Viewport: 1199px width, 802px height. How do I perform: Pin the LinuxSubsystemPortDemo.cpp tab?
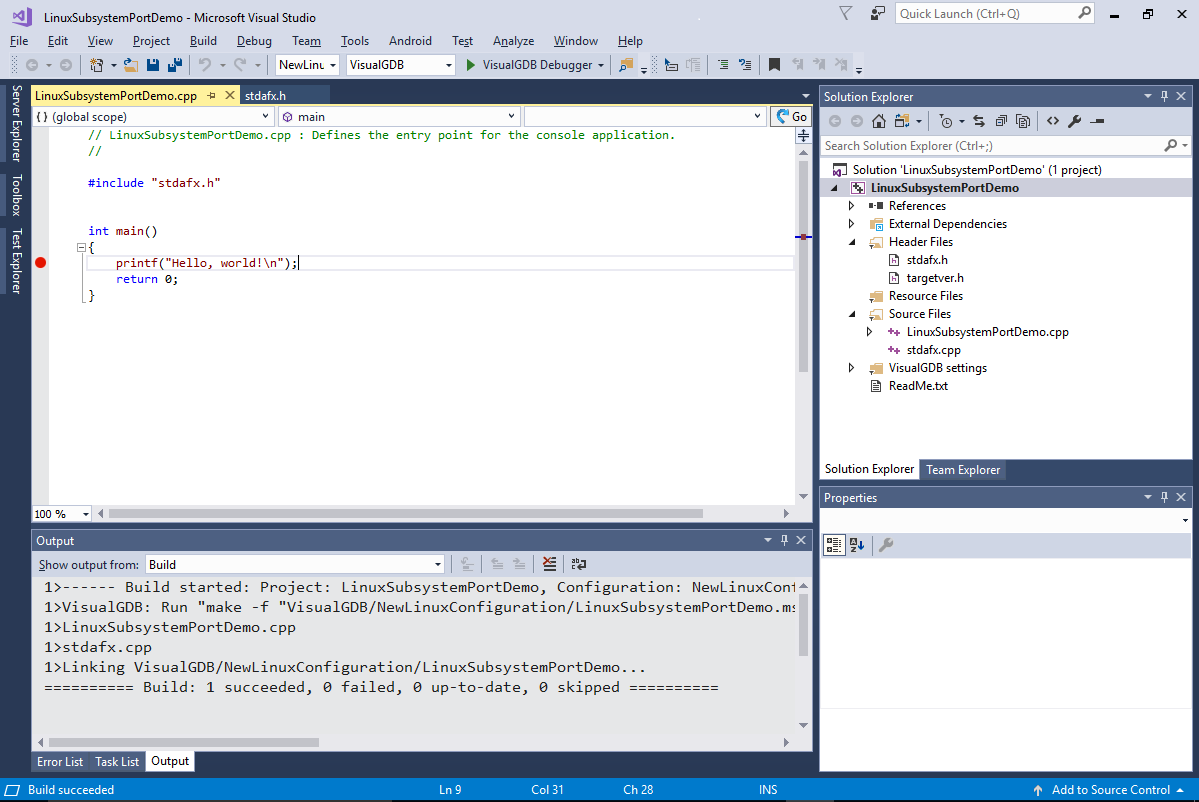(x=211, y=96)
